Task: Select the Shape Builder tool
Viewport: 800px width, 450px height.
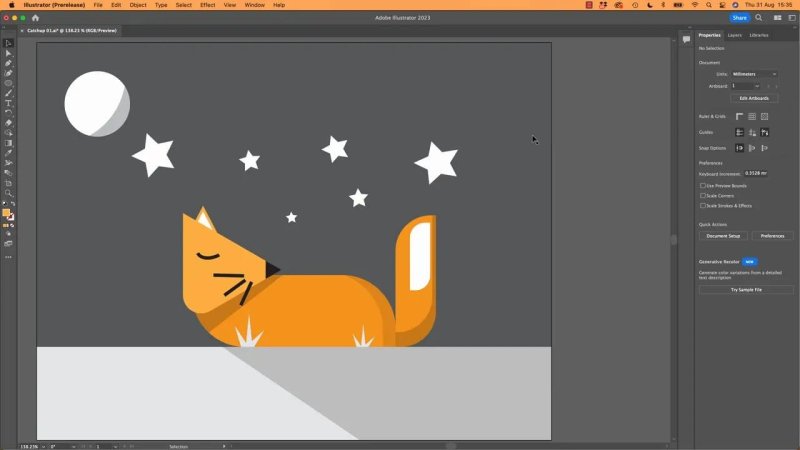Action: point(8,133)
